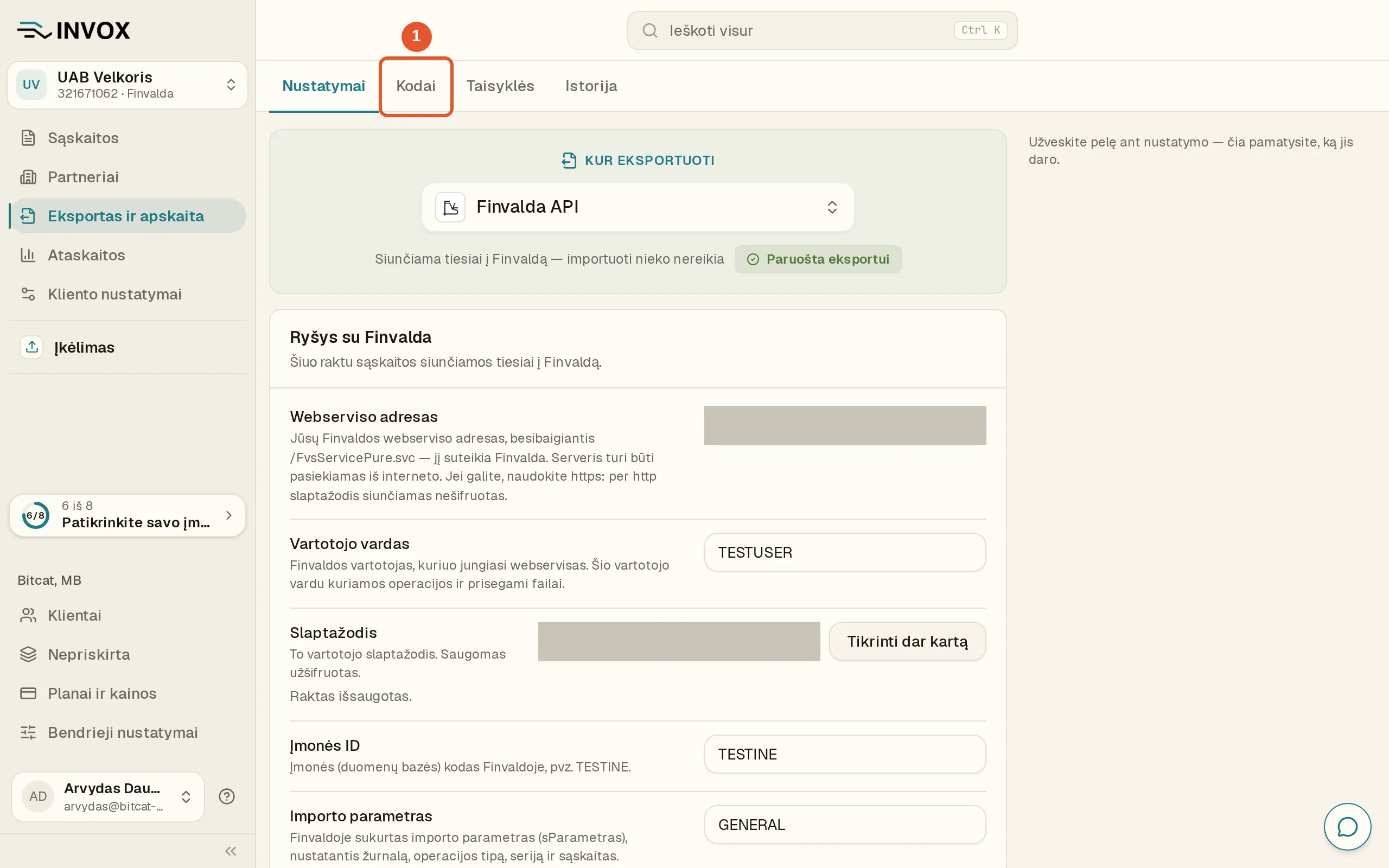Open the 6 iš 8 onboarding checklist
1389x868 pixels.
(x=128, y=515)
